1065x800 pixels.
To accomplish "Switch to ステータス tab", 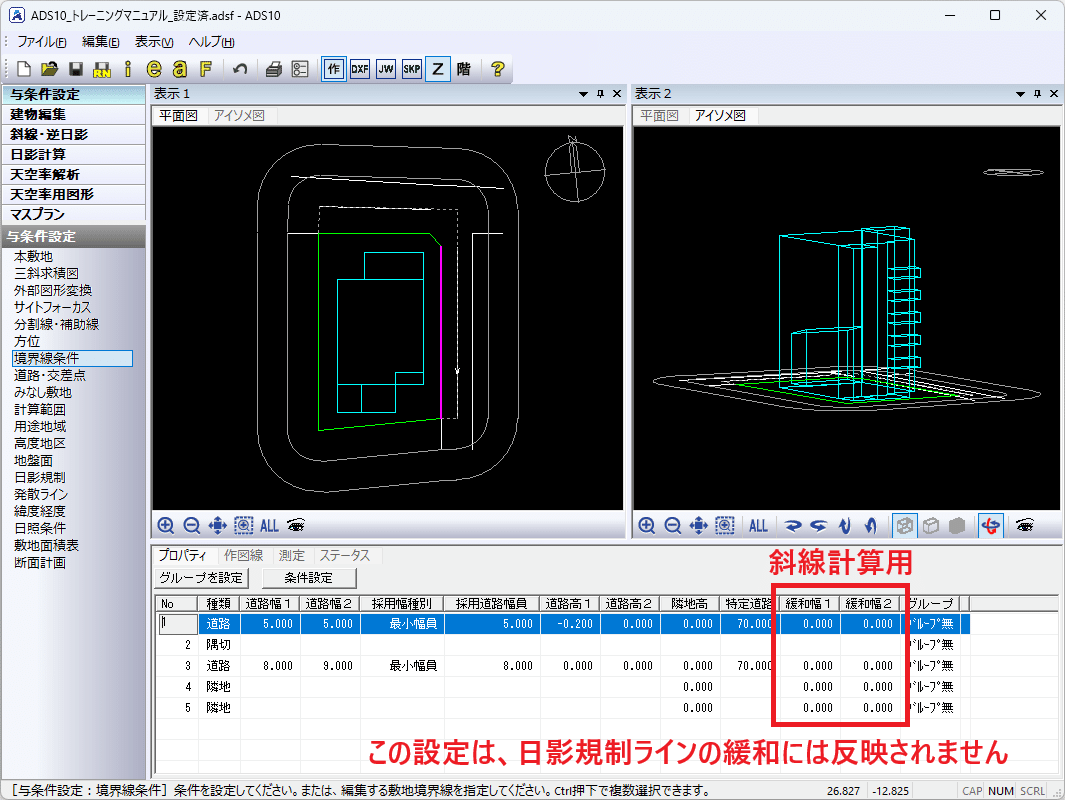I will (x=345, y=555).
